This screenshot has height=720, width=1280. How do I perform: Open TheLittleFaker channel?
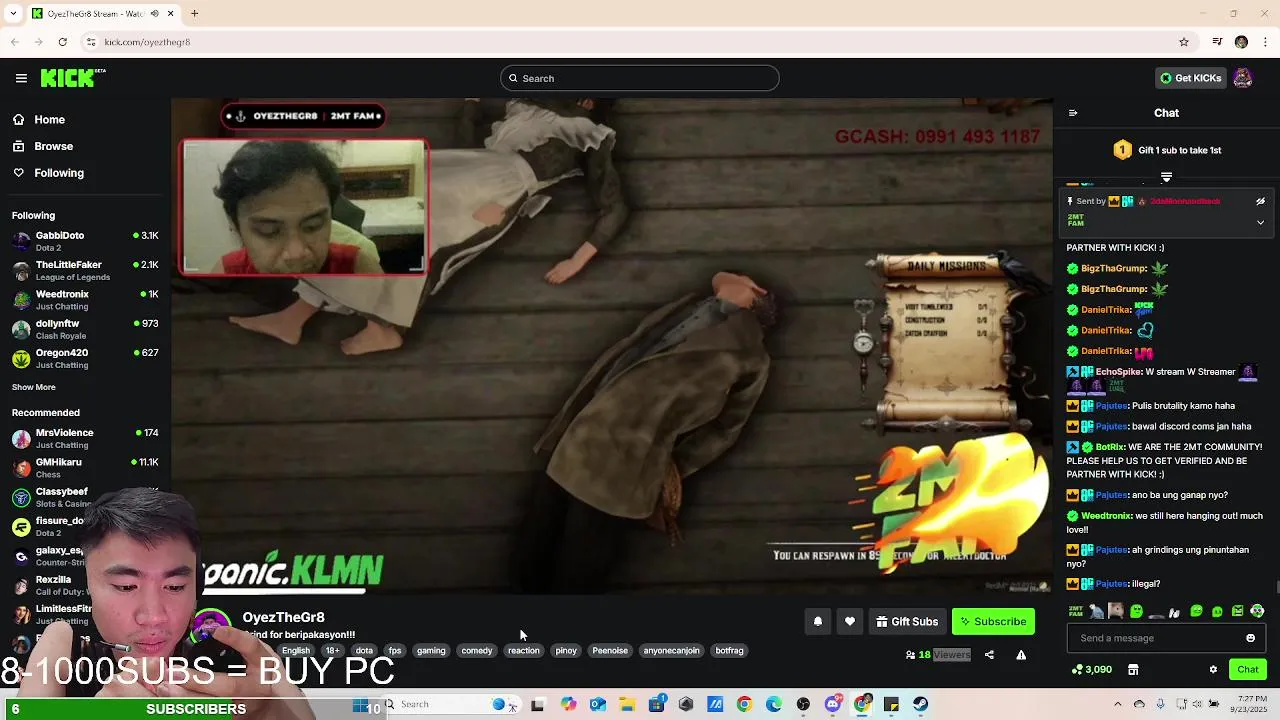pyautogui.click(x=85, y=270)
